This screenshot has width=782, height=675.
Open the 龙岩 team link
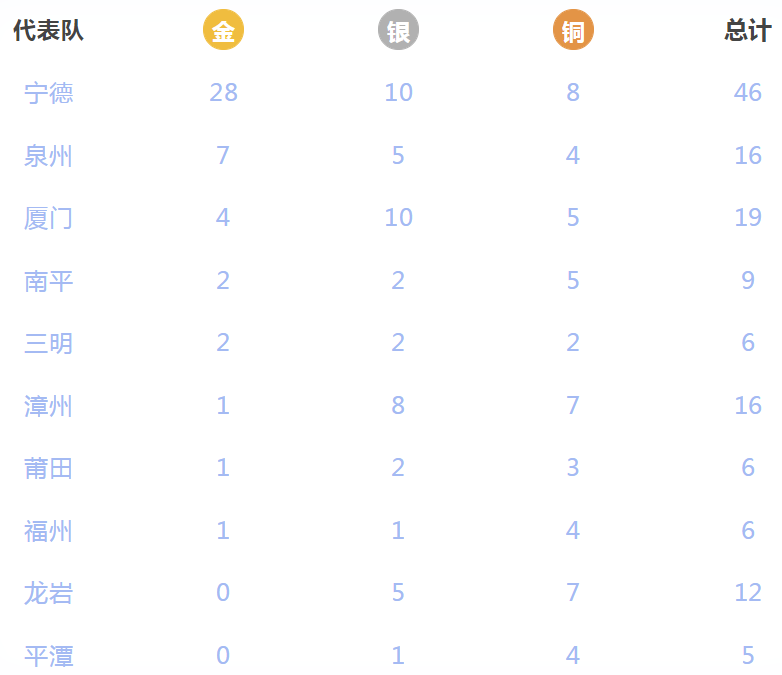[x=48, y=593]
